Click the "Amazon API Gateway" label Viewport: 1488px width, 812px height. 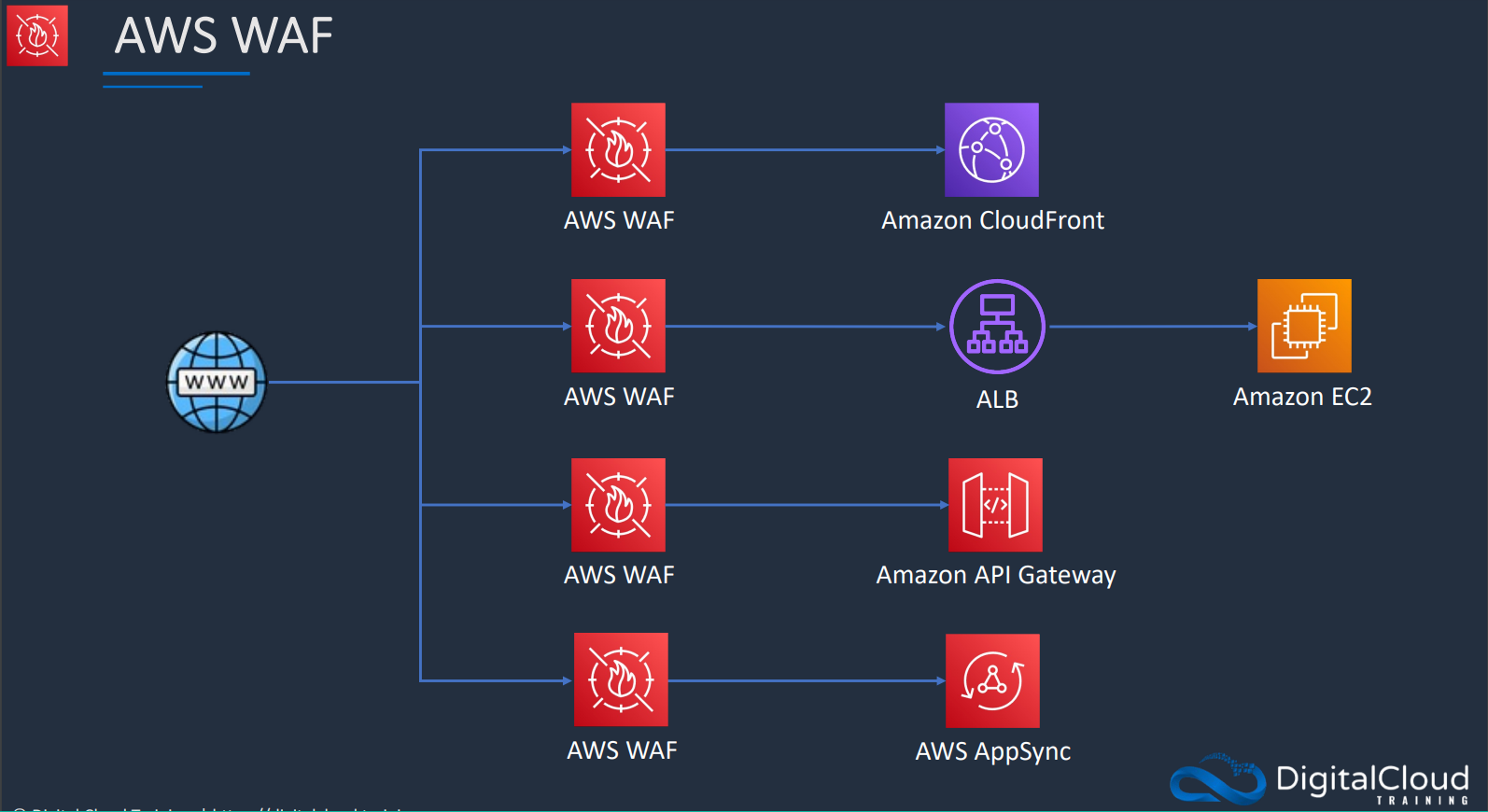tap(996, 575)
